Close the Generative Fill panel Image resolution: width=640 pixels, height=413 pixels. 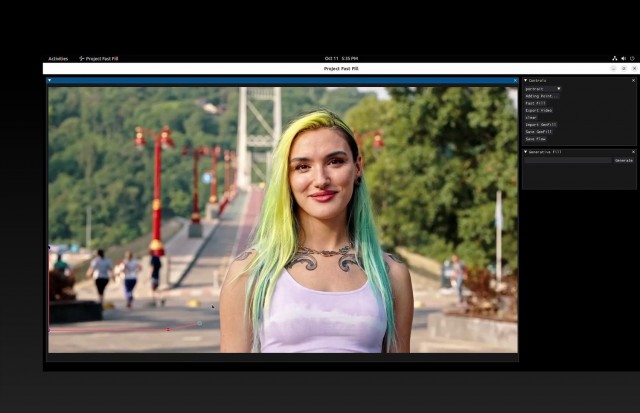click(x=633, y=152)
